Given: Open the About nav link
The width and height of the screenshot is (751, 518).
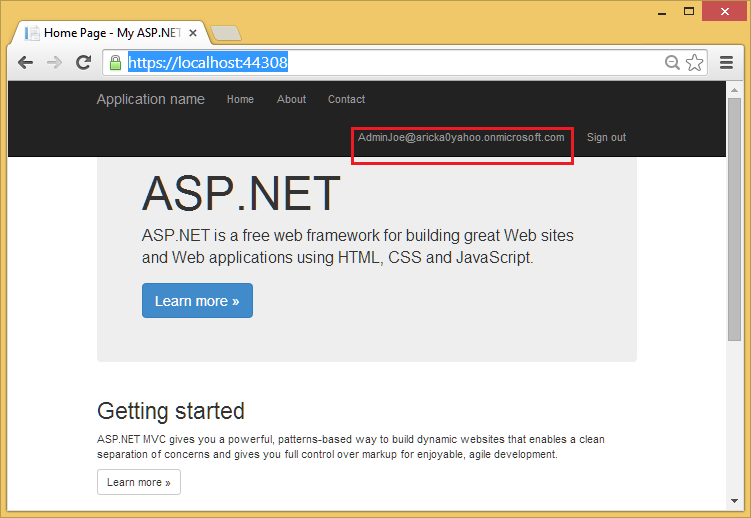Looking at the screenshot, I should click(x=291, y=99).
